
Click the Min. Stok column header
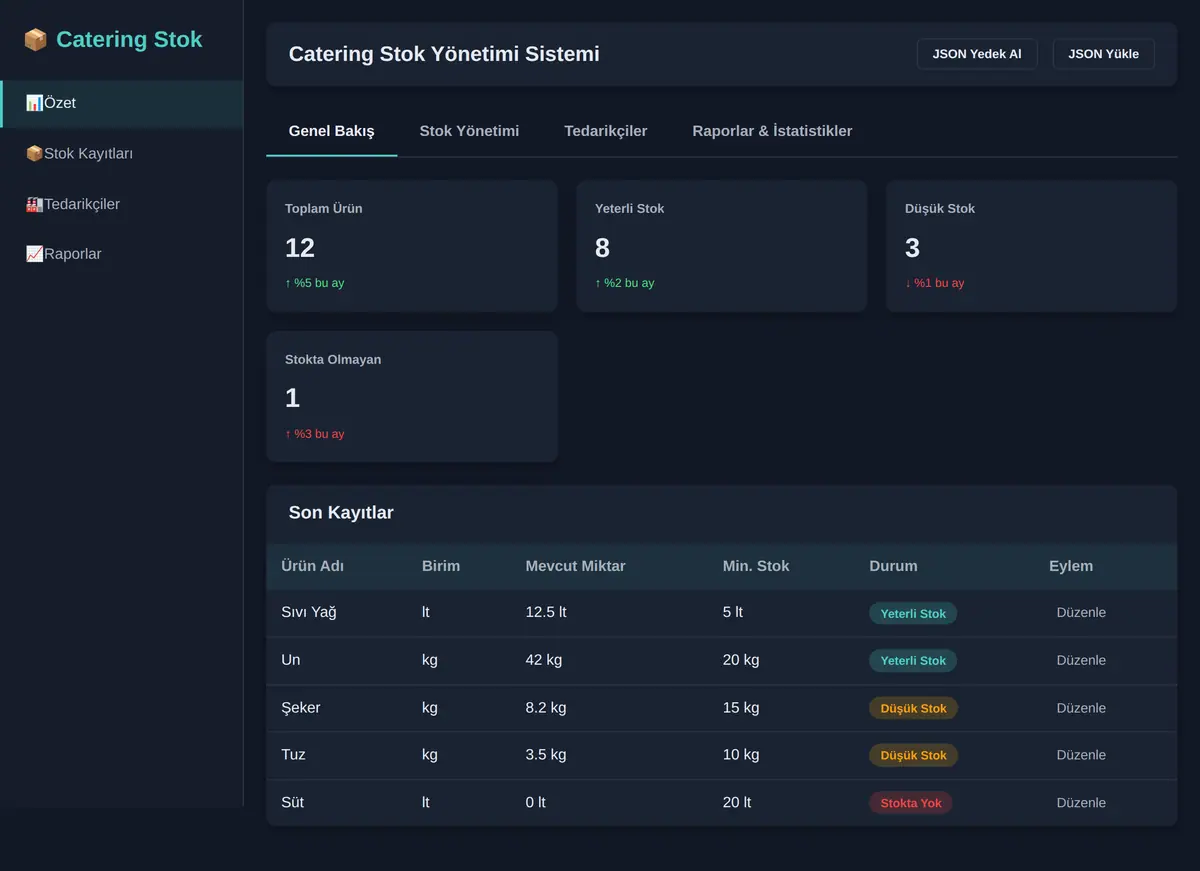756,566
